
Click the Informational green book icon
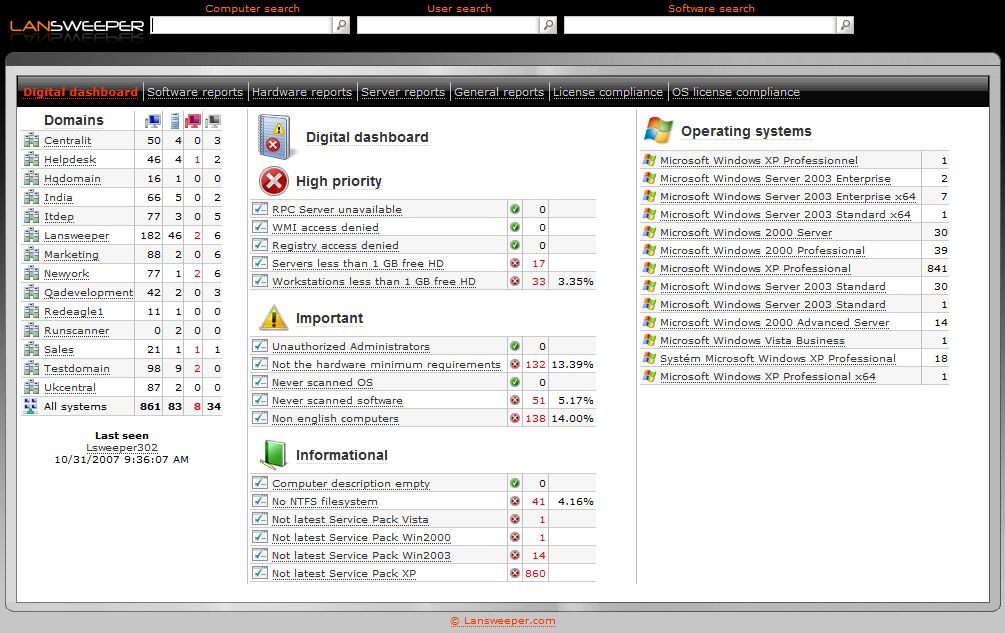point(274,454)
